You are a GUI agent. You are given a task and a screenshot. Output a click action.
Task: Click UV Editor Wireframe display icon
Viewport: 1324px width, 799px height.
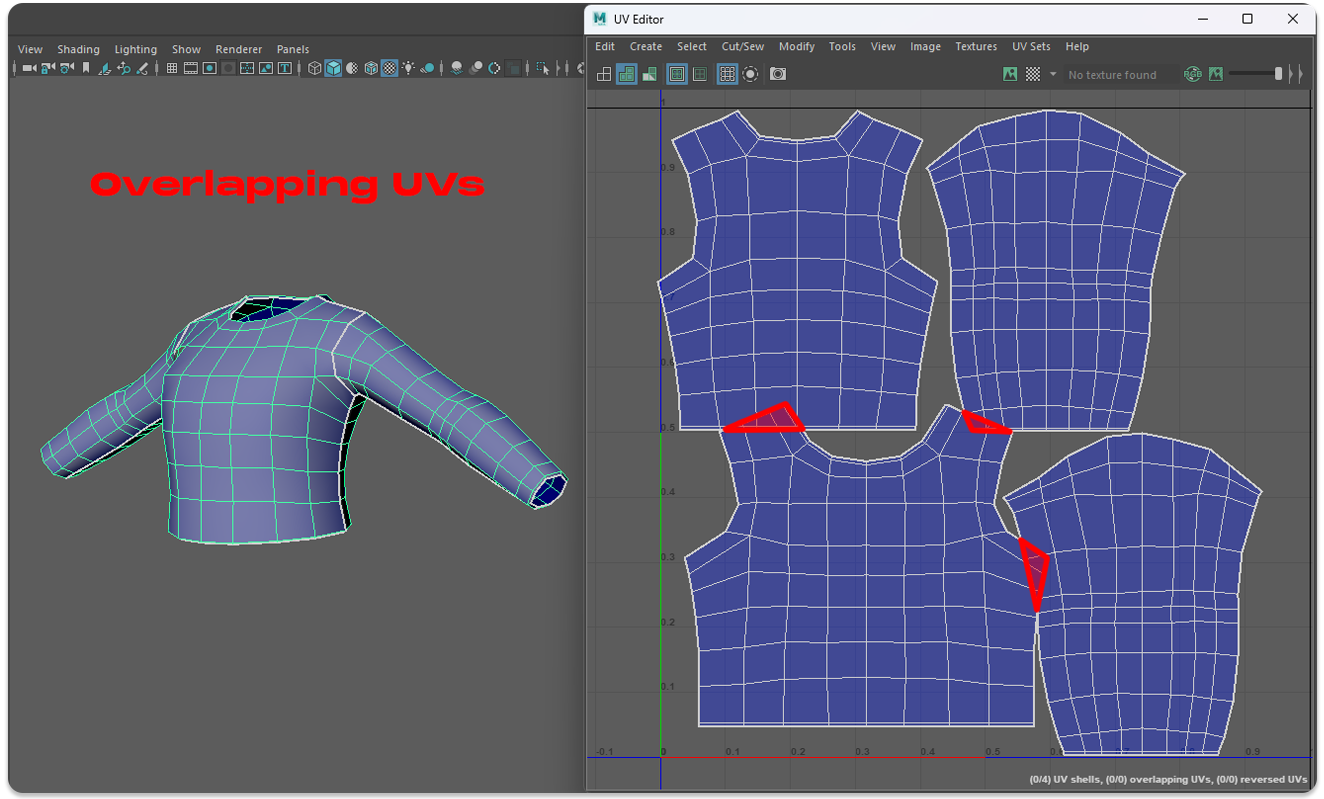click(x=604, y=74)
